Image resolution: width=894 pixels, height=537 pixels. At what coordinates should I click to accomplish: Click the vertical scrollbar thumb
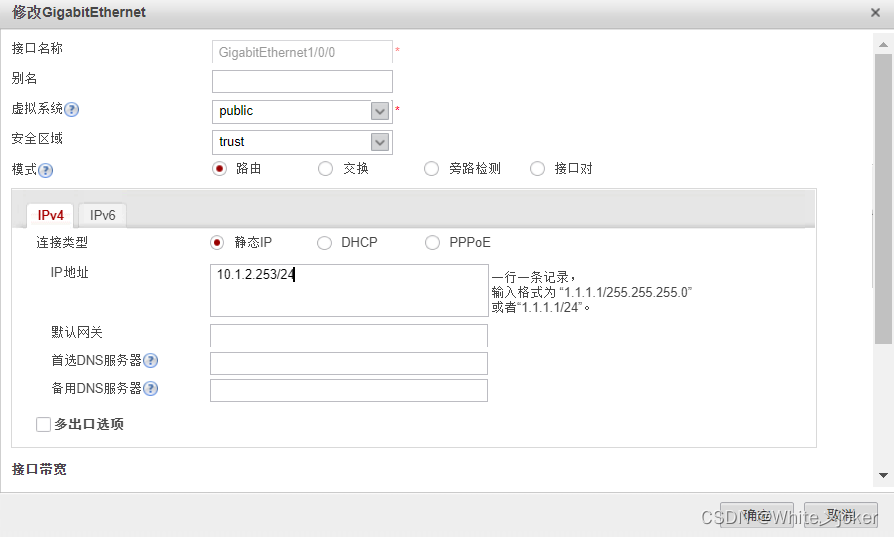pyautogui.click(x=883, y=199)
